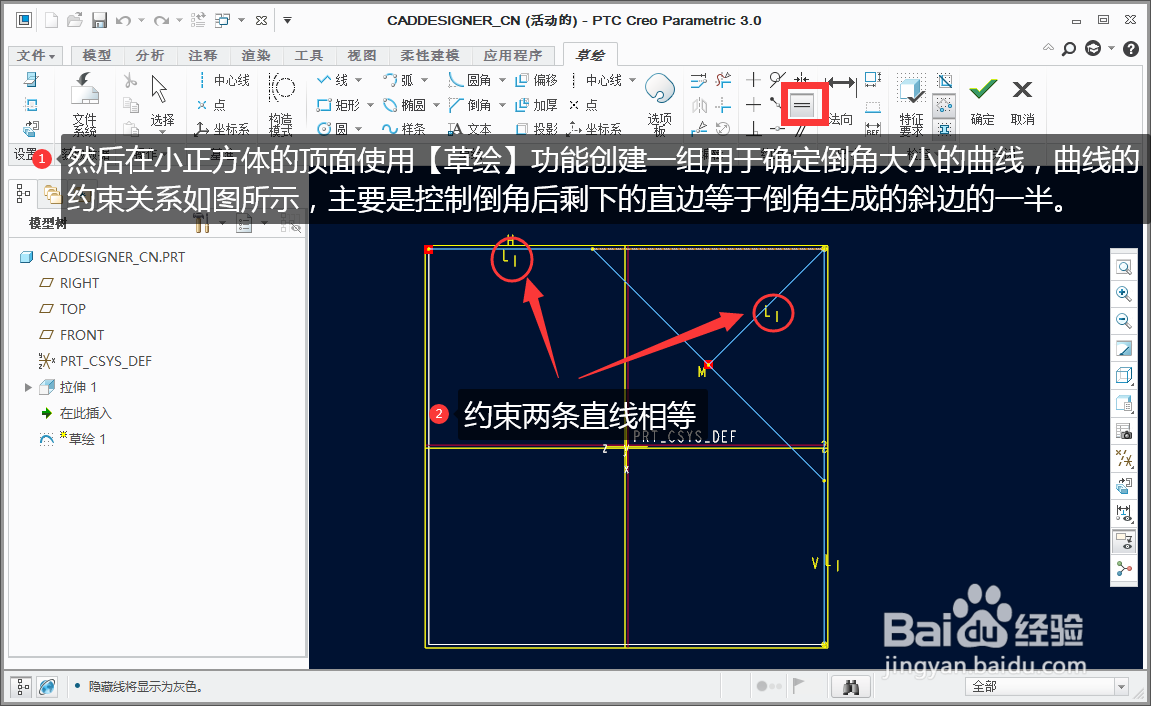
Task: Switch to the 分析 tab
Action: (x=150, y=55)
